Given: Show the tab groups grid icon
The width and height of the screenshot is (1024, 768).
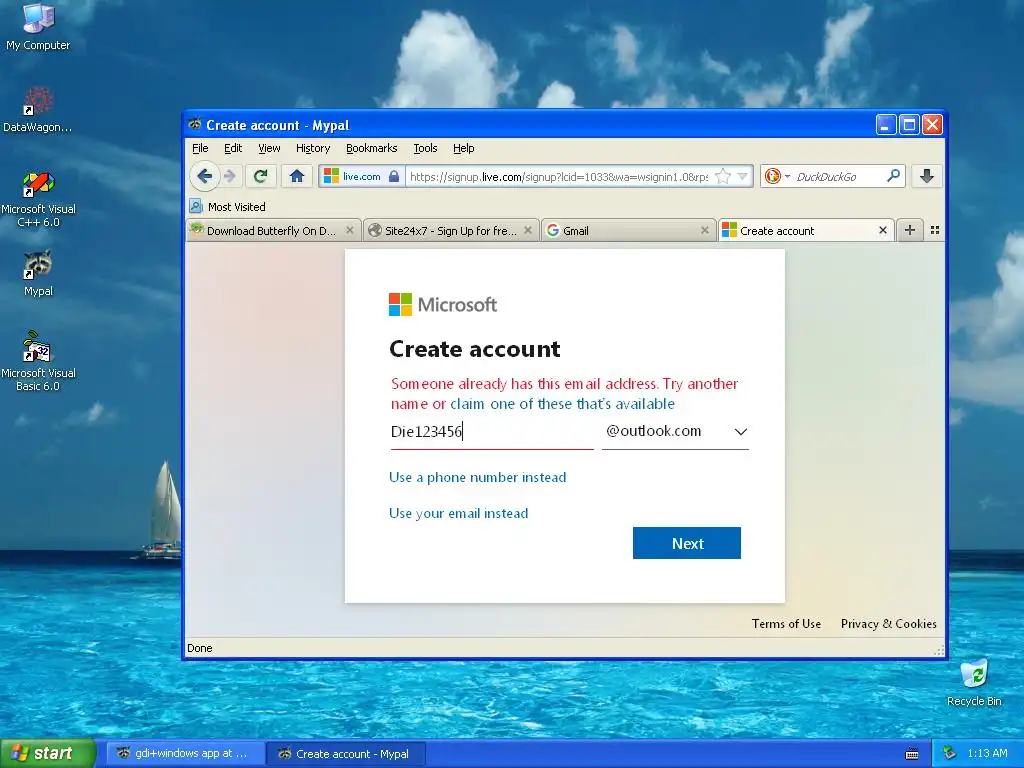Looking at the screenshot, I should click(x=935, y=230).
